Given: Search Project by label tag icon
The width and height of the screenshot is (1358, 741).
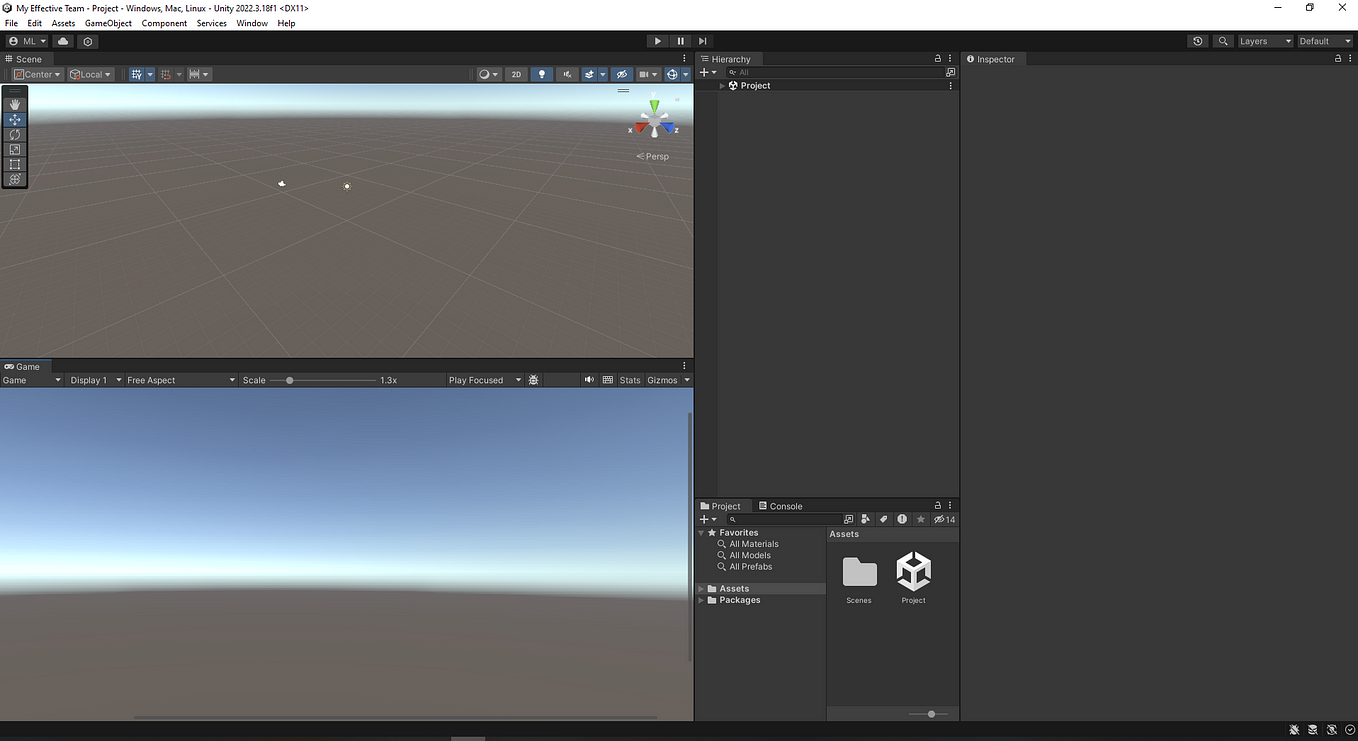Looking at the screenshot, I should pyautogui.click(x=883, y=519).
